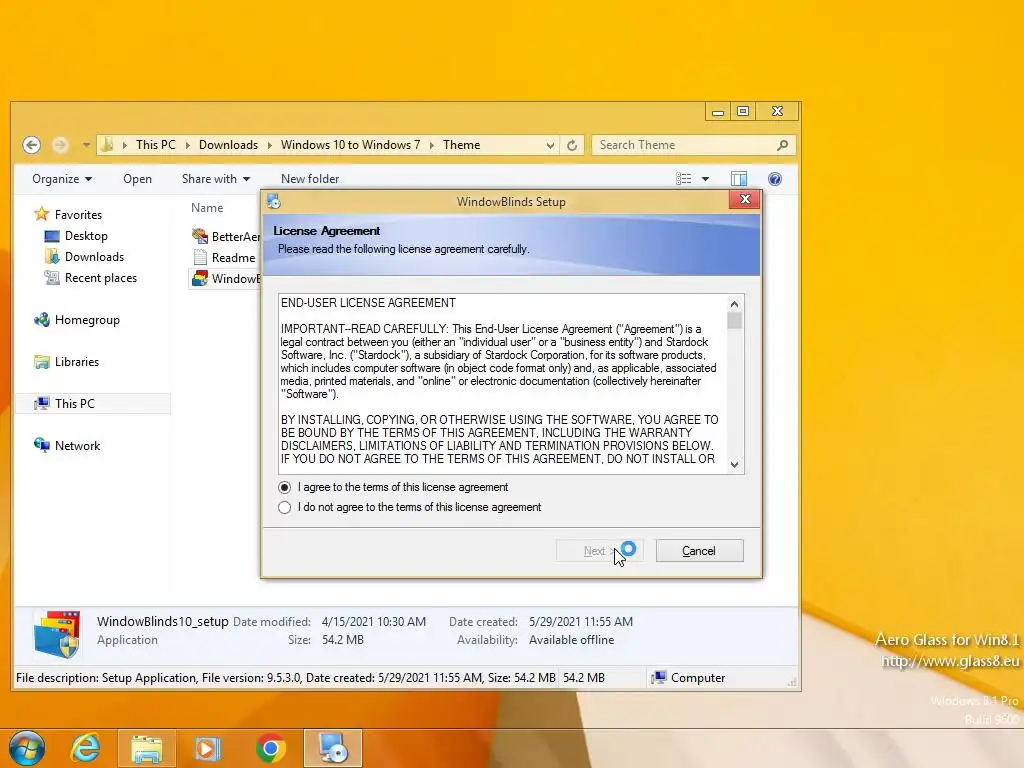Go forward in Explorer window
The image size is (1024, 768).
click(59, 145)
